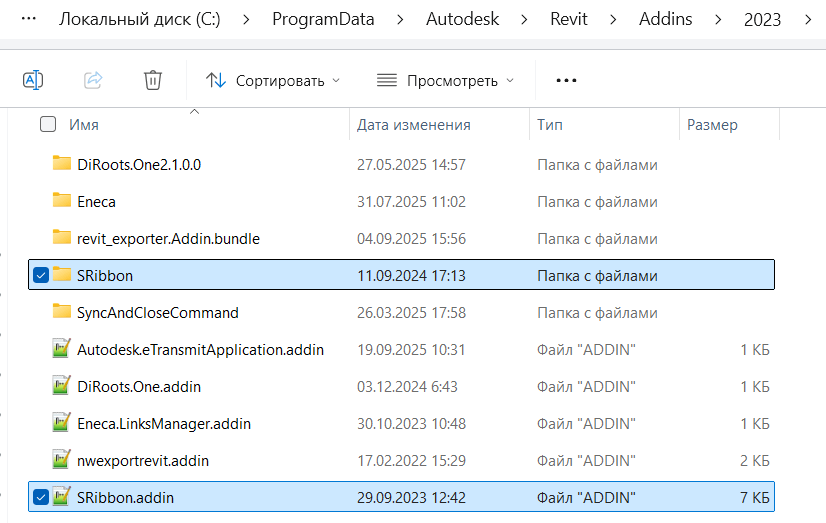826x523 pixels.
Task: Select Eneca.LinksManager.addin file icon
Action: 62,422
